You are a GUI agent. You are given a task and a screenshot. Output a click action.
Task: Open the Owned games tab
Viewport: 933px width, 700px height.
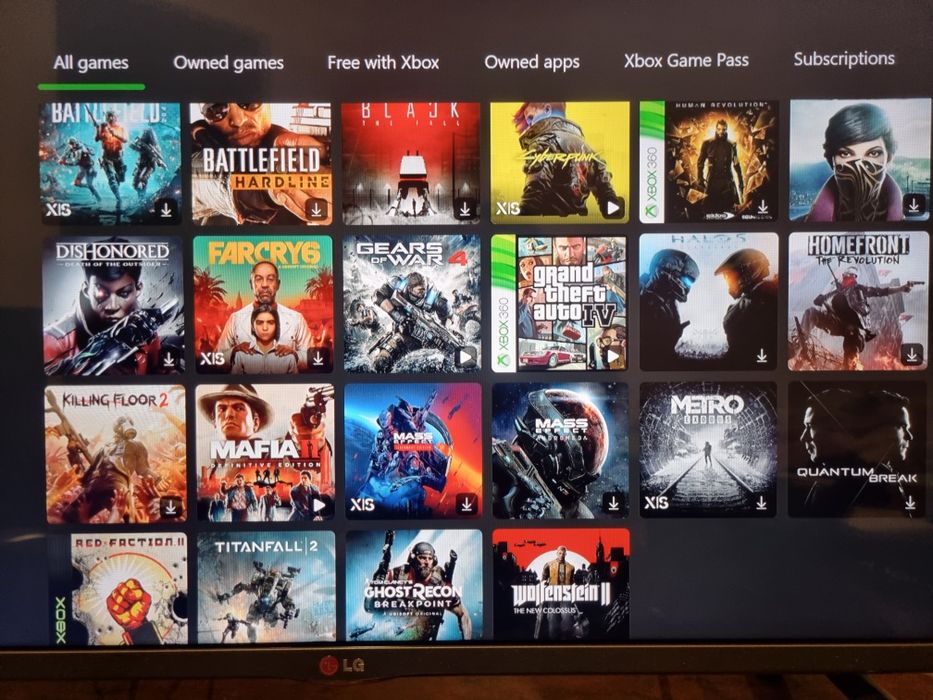pos(228,62)
